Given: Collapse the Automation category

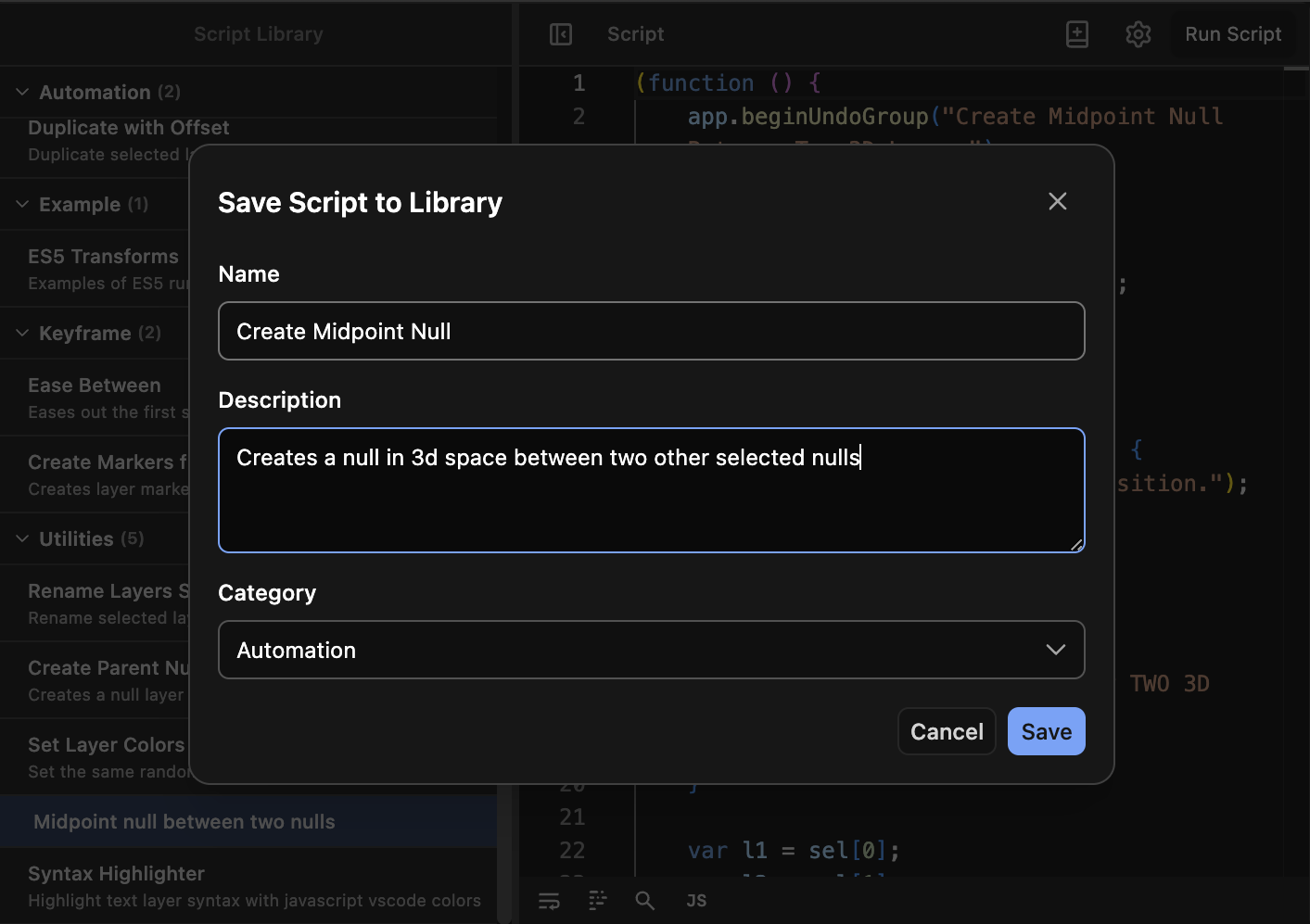Looking at the screenshot, I should (x=20, y=92).
